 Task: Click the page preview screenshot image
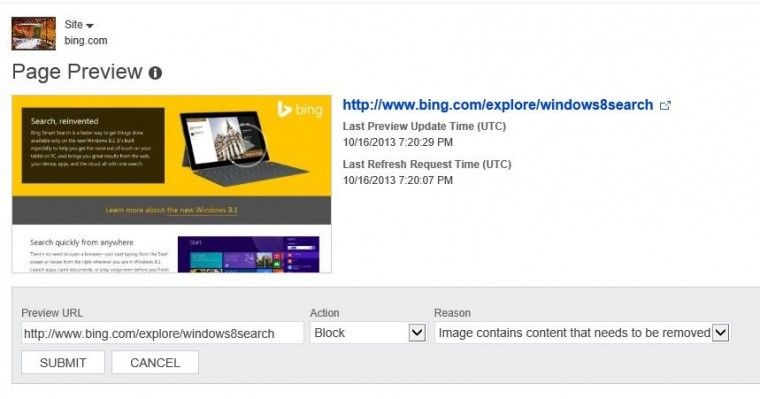point(172,184)
